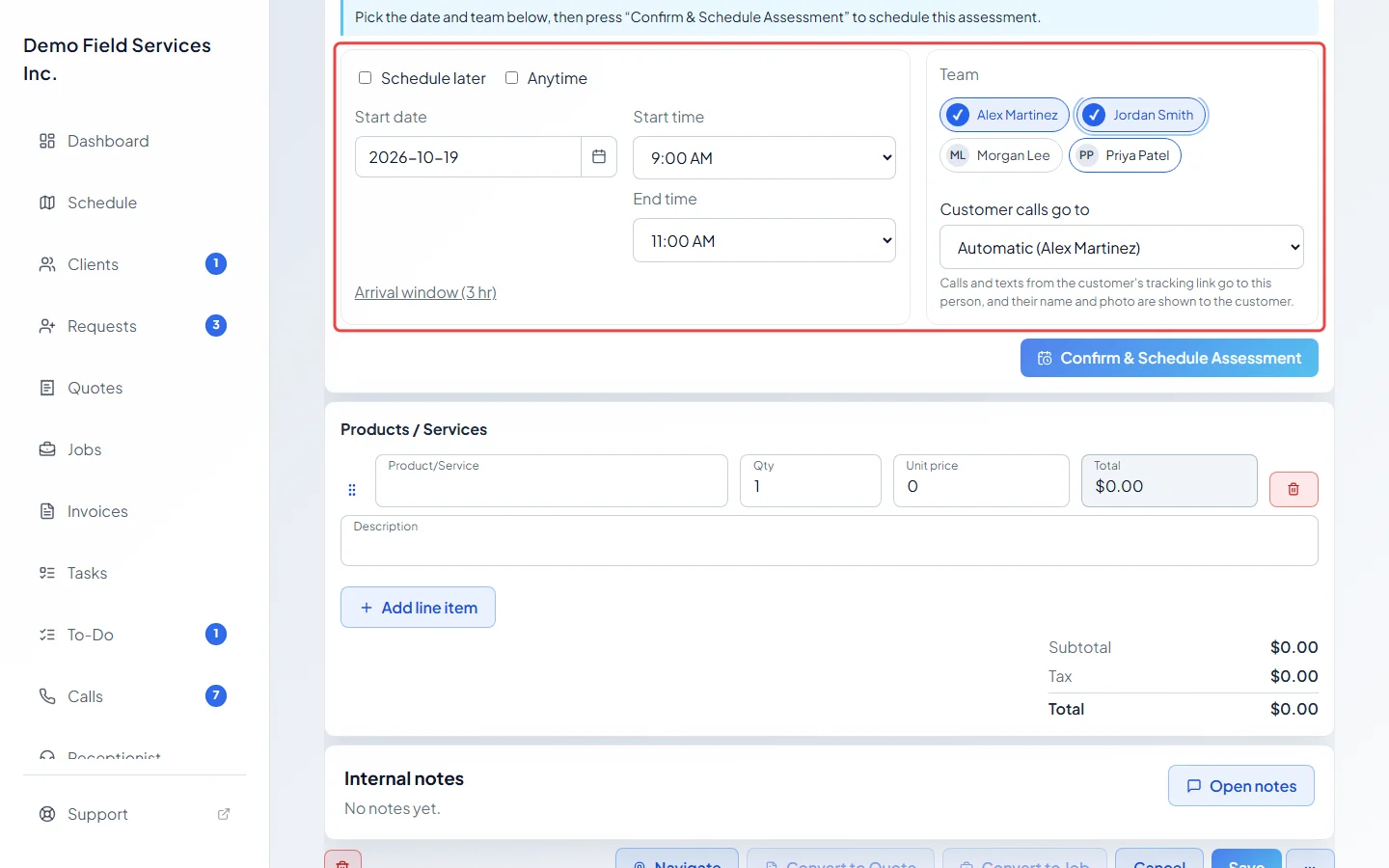Click the Description text field
The width and height of the screenshot is (1389, 868).
[x=830, y=540]
